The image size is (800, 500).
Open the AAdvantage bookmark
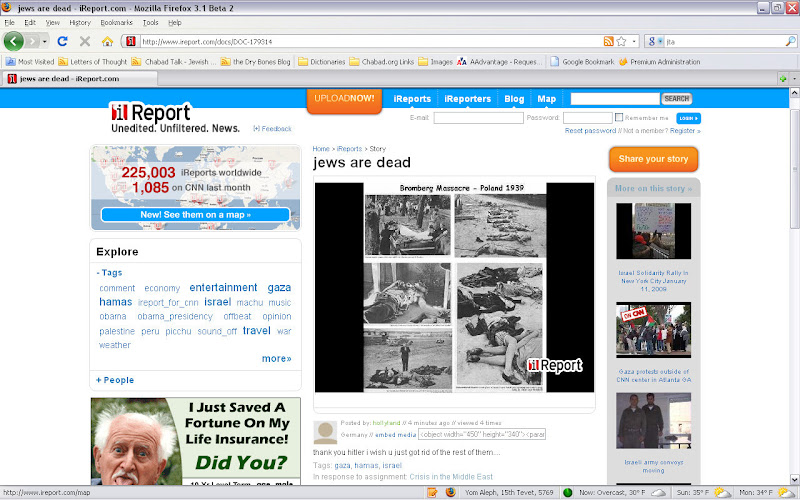point(499,62)
